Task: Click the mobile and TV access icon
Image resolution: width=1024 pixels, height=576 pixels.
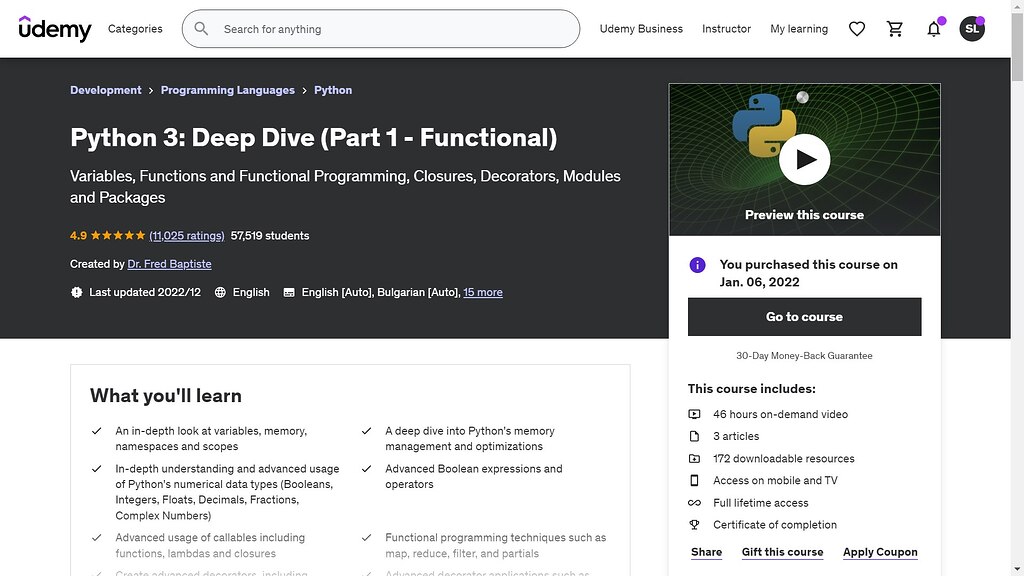Action: tap(692, 480)
